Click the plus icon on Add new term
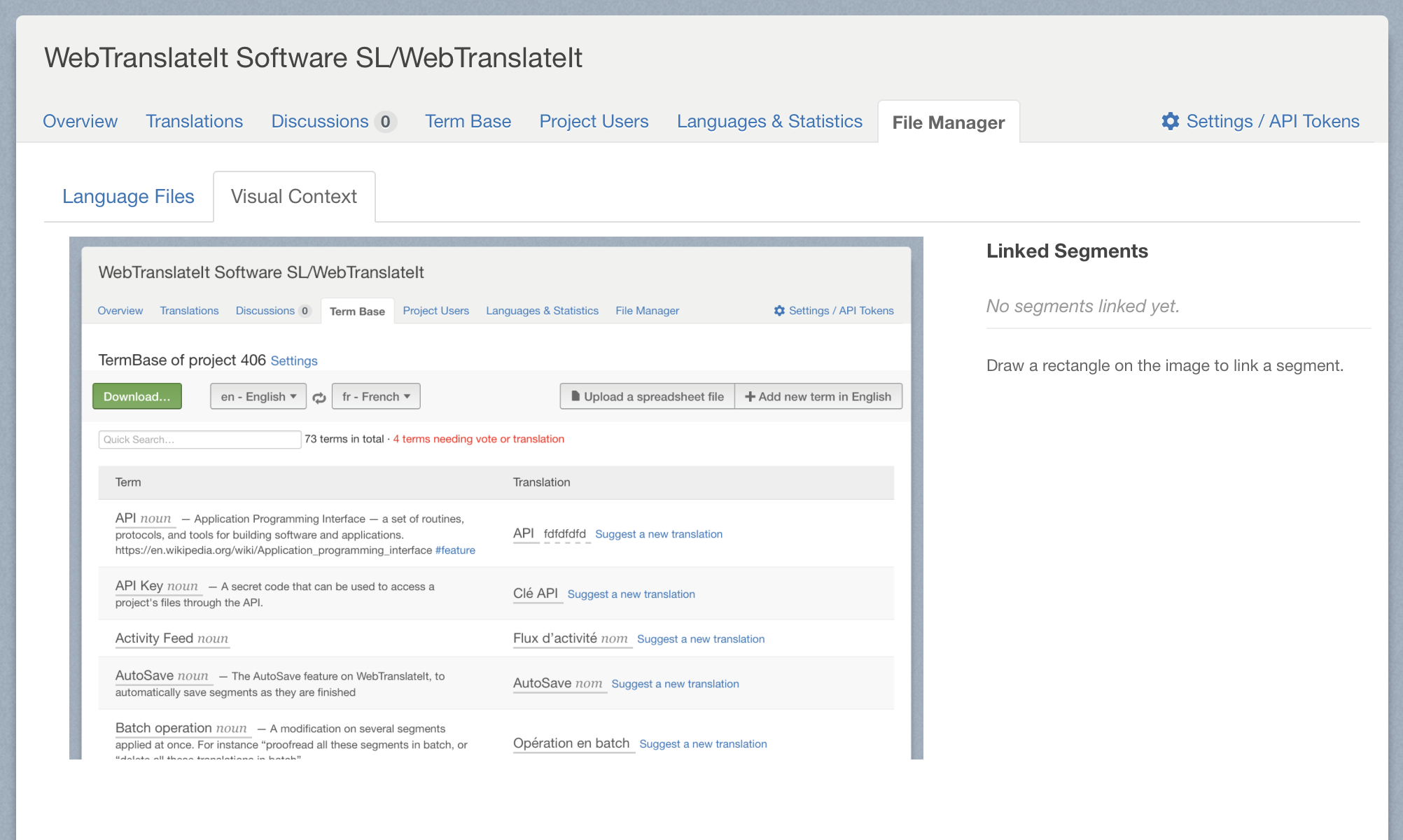Image resolution: width=1403 pixels, height=840 pixels. tap(750, 397)
